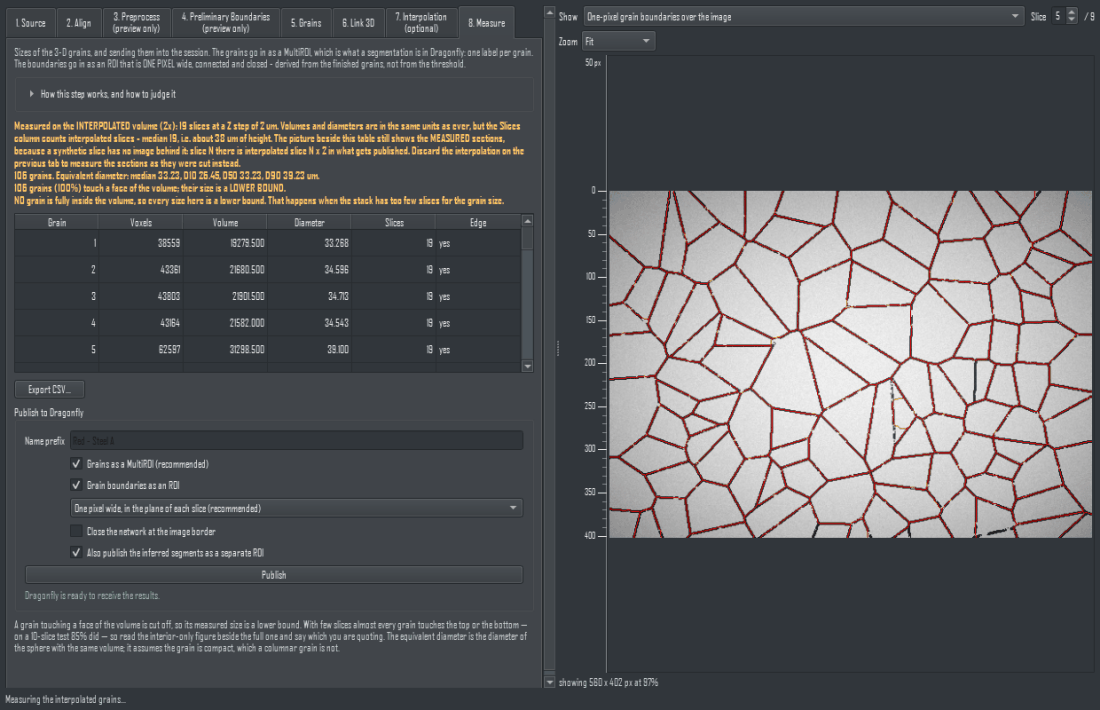
Task: Increase the Slice number with up arrow
Action: click(x=1071, y=12)
